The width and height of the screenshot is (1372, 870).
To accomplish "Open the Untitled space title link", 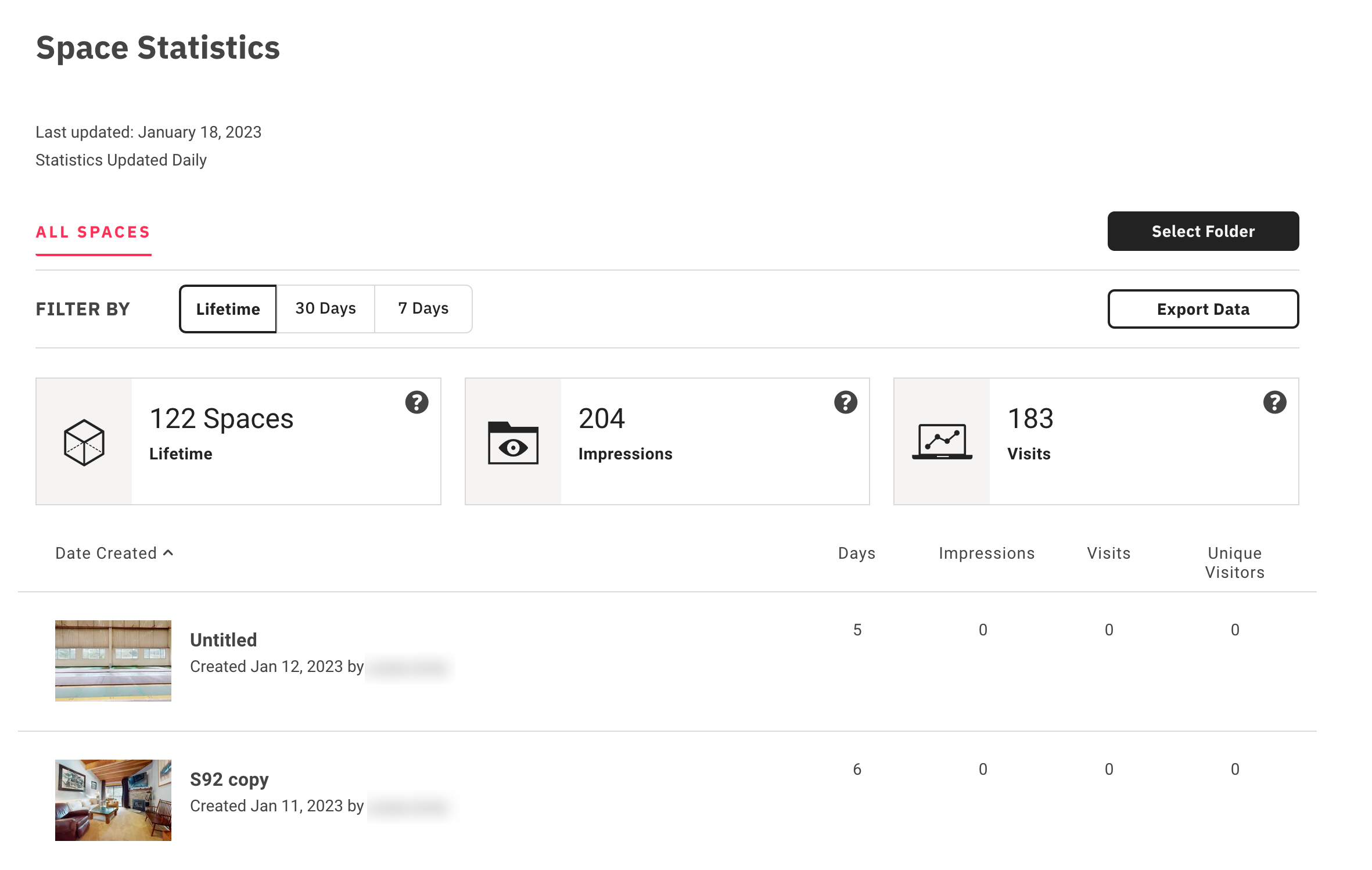I will [x=223, y=640].
